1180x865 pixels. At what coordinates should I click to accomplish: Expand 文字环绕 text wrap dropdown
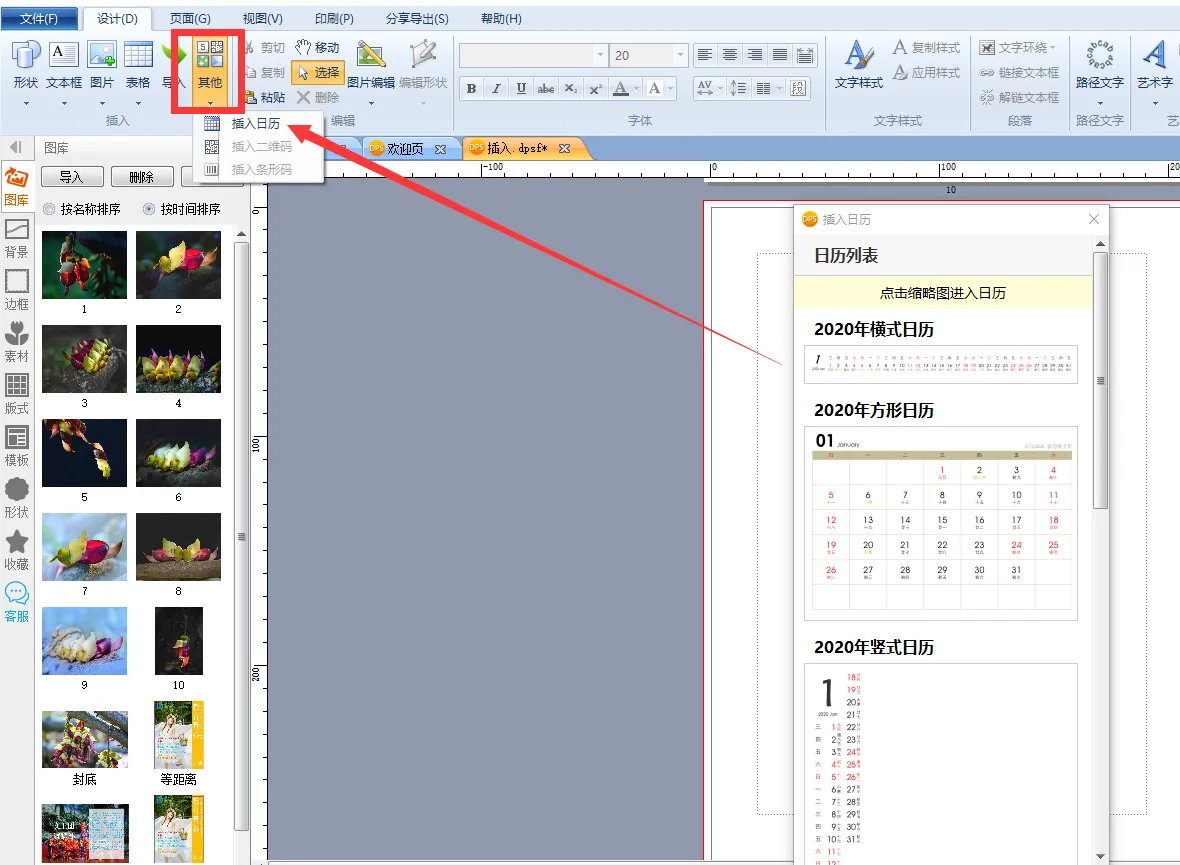coord(1018,47)
